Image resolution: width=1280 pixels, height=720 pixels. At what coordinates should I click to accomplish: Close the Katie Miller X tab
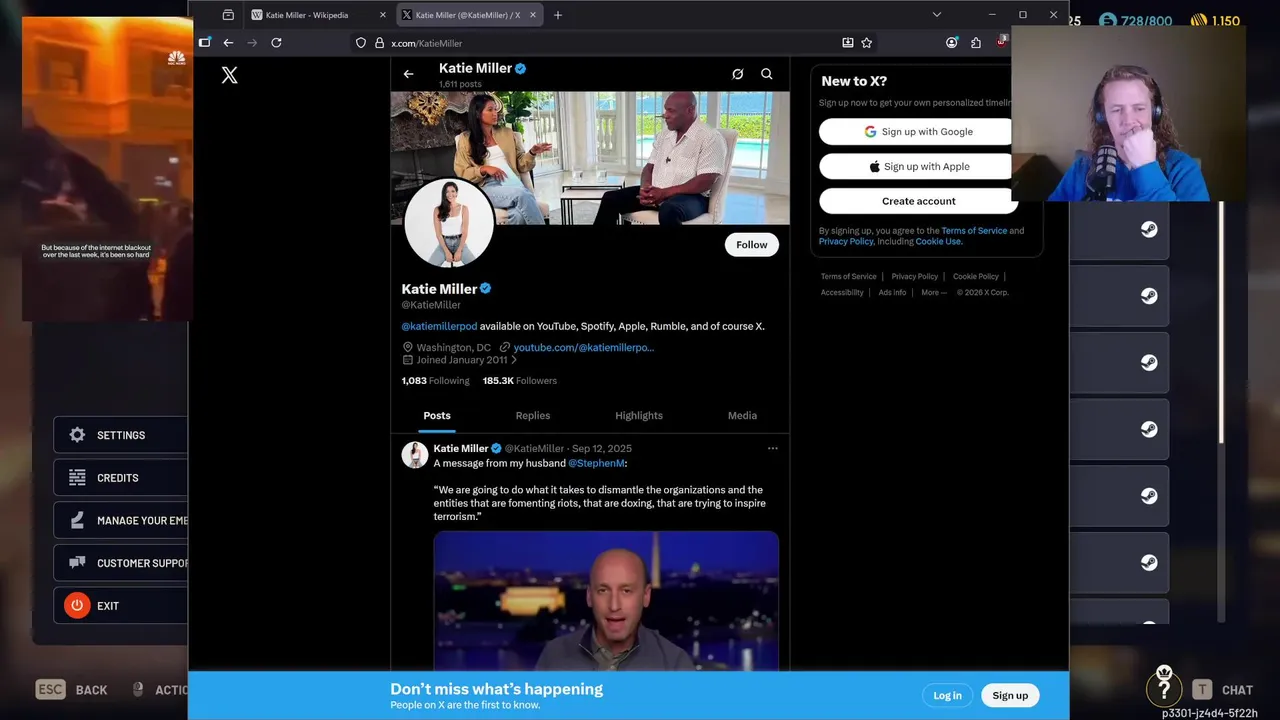point(533,15)
